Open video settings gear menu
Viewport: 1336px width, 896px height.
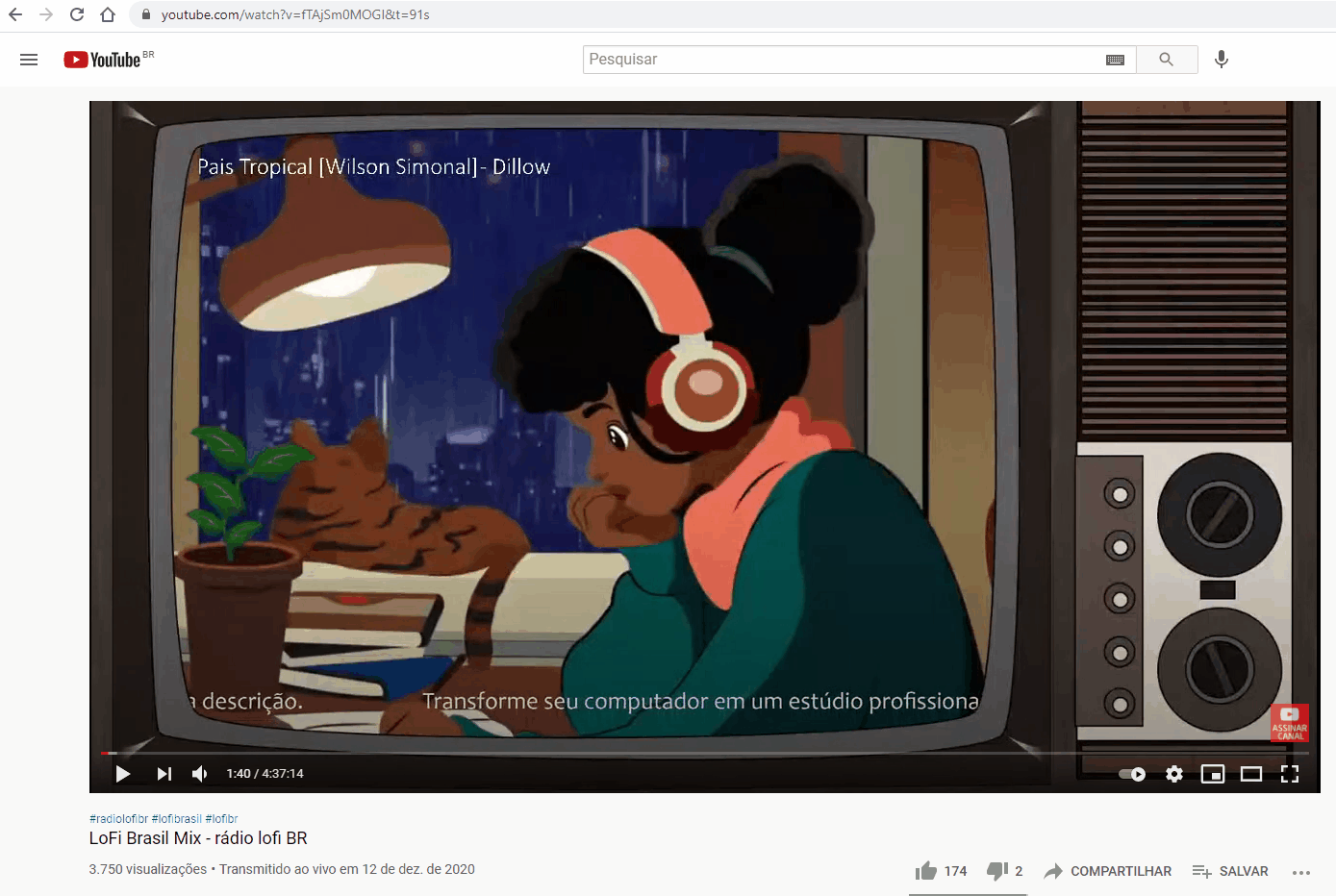pos(1174,774)
